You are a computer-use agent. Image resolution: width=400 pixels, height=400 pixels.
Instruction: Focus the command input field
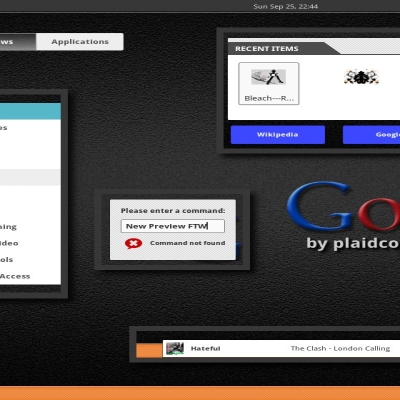point(173,226)
